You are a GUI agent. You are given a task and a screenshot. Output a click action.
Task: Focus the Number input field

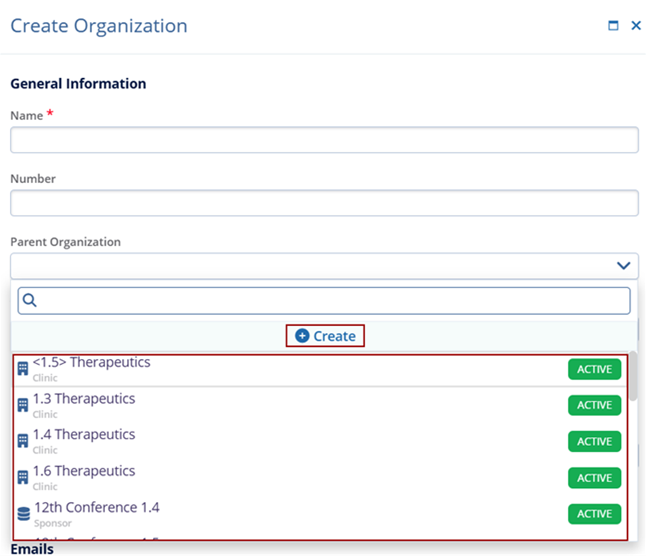(324, 204)
